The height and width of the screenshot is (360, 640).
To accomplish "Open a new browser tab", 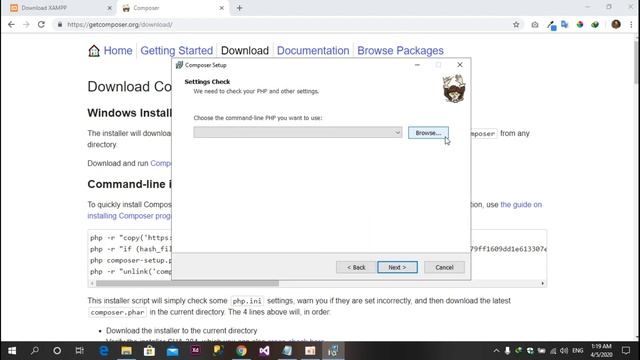I will 240,8.
